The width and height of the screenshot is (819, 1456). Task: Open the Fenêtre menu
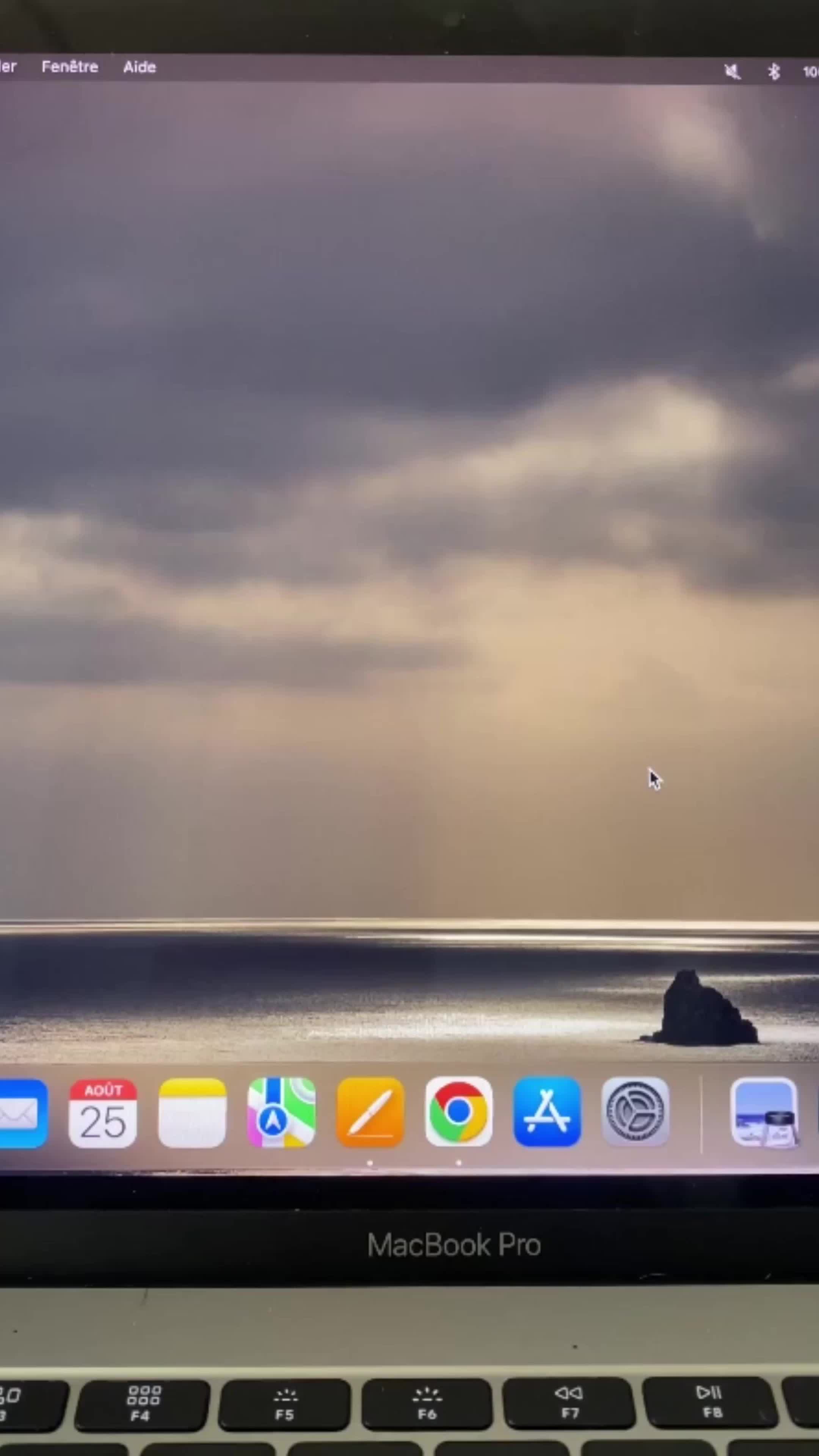(69, 67)
